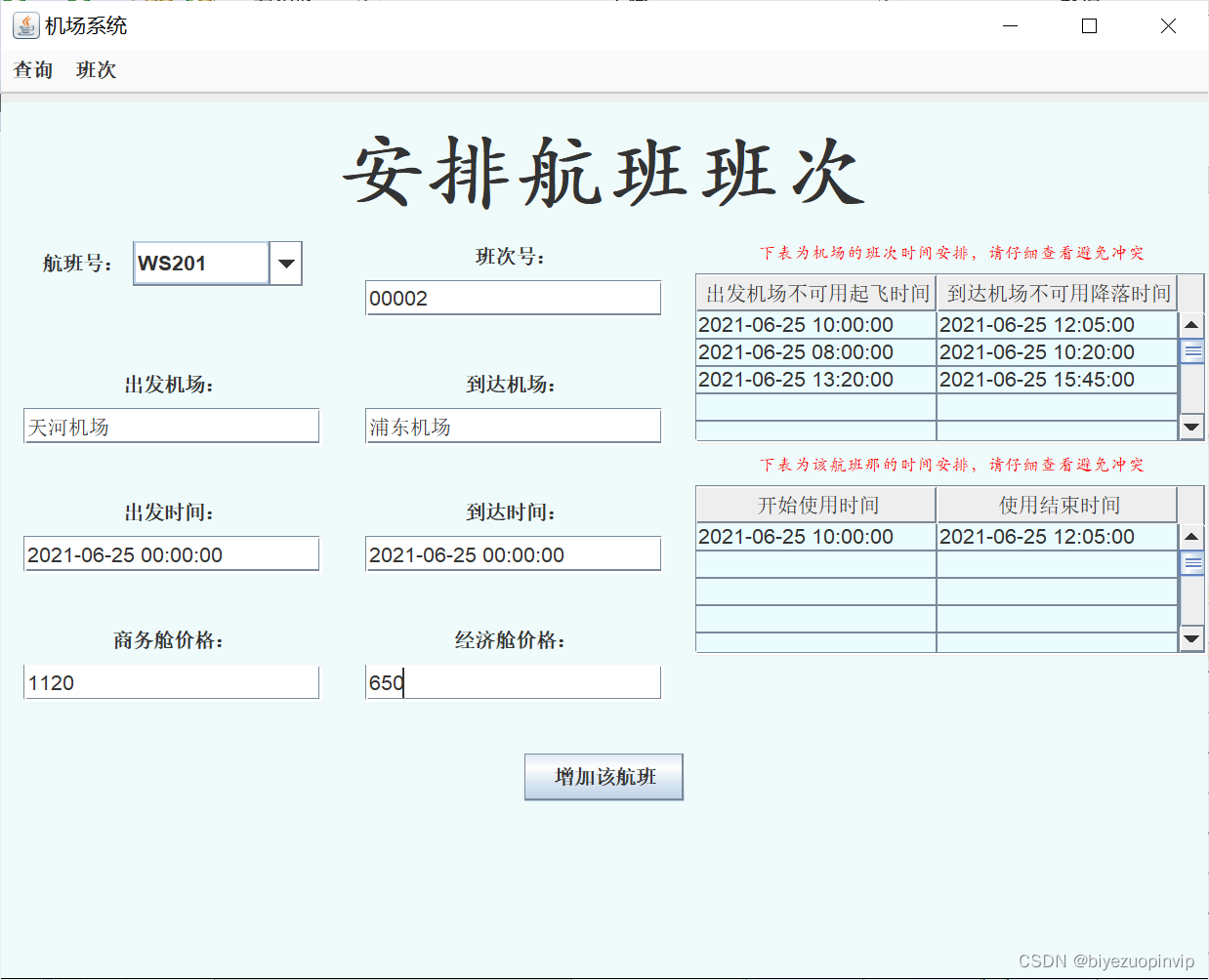
Task: Click the up scroll arrow of the airport schedule table
Action: pyautogui.click(x=1191, y=325)
